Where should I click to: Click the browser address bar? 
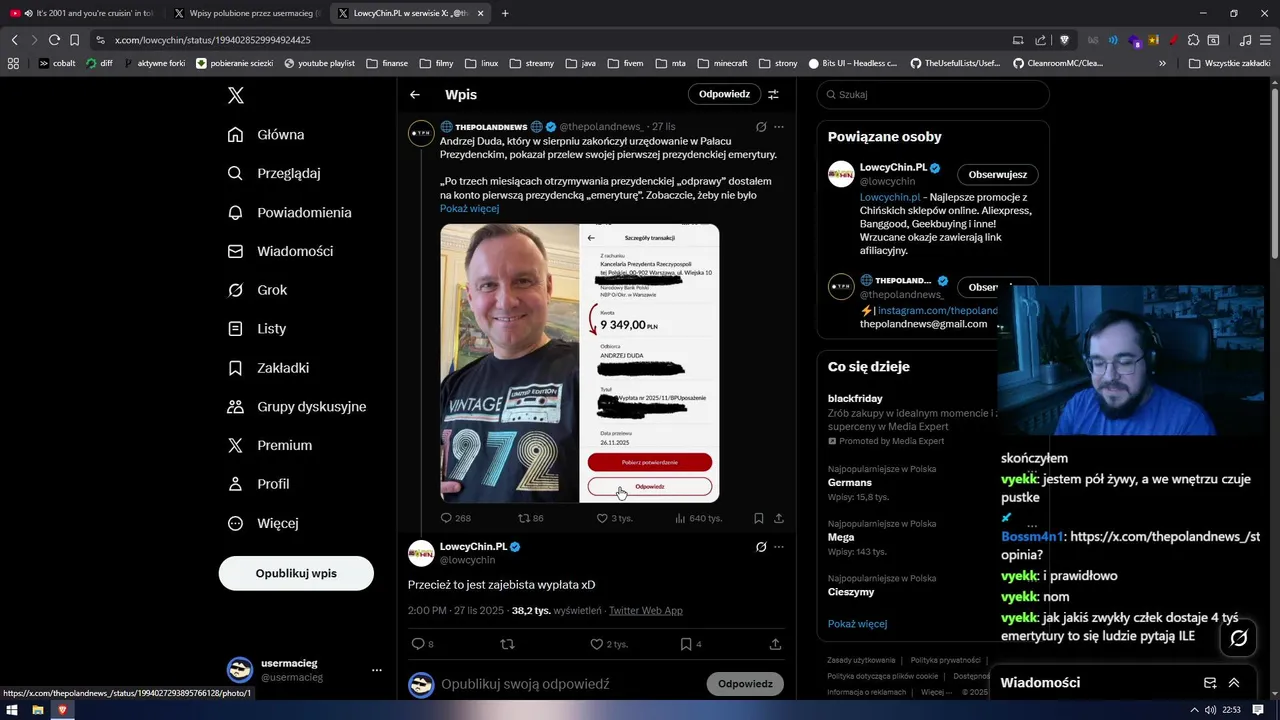click(550, 40)
